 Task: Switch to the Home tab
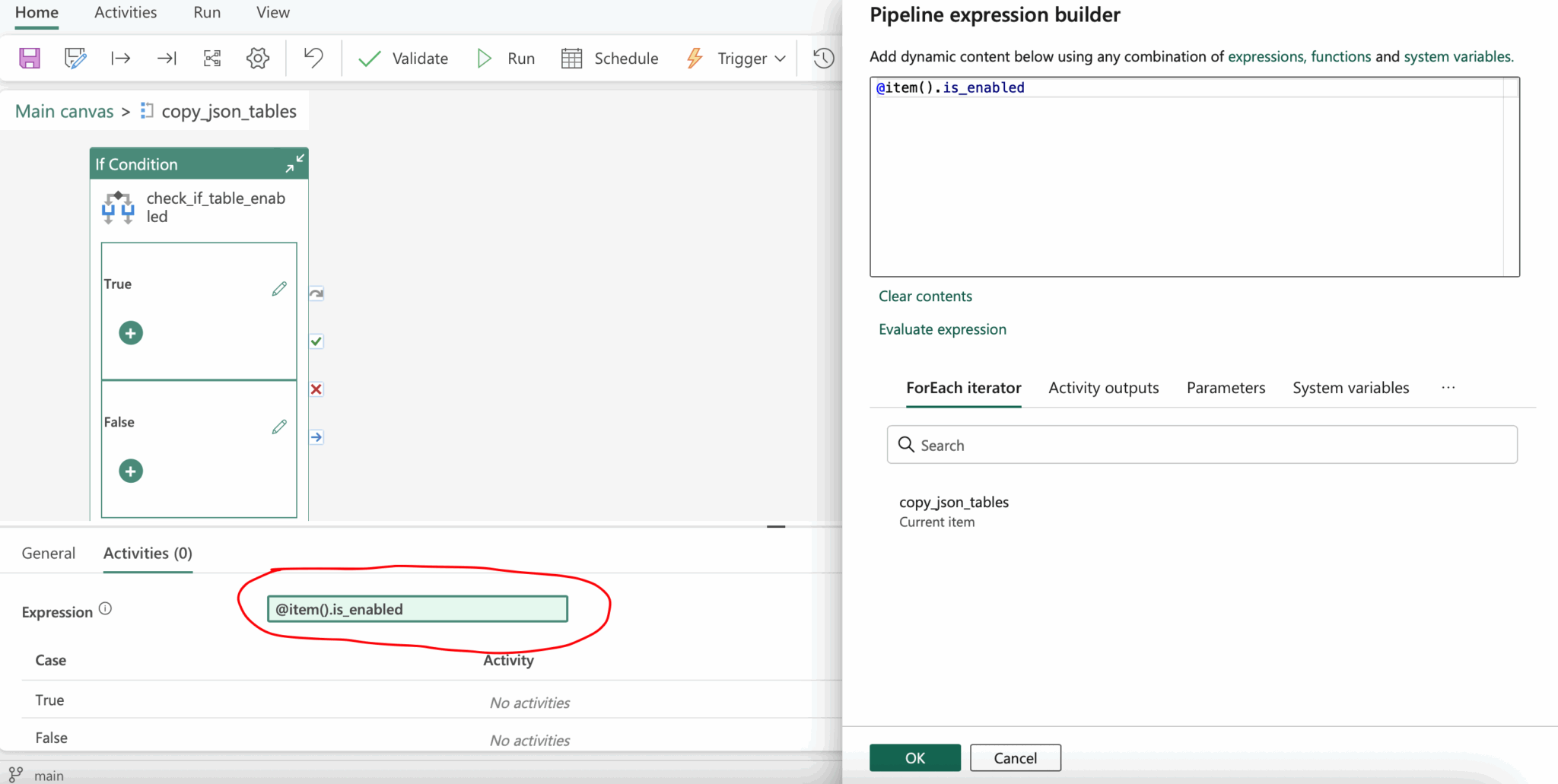pyautogui.click(x=37, y=13)
